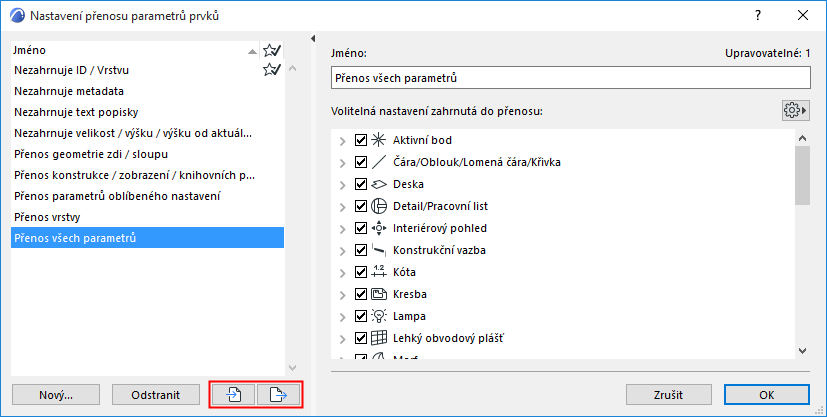This screenshot has height=417, width=827.
Task: Click the Kóta dimension icon
Action: pos(379,272)
